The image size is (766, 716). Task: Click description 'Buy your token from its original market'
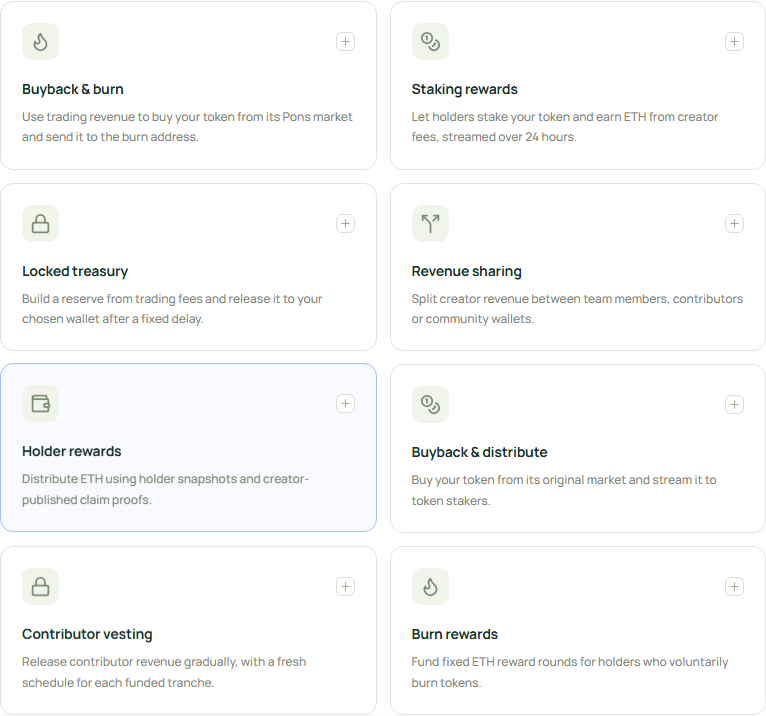(x=564, y=490)
